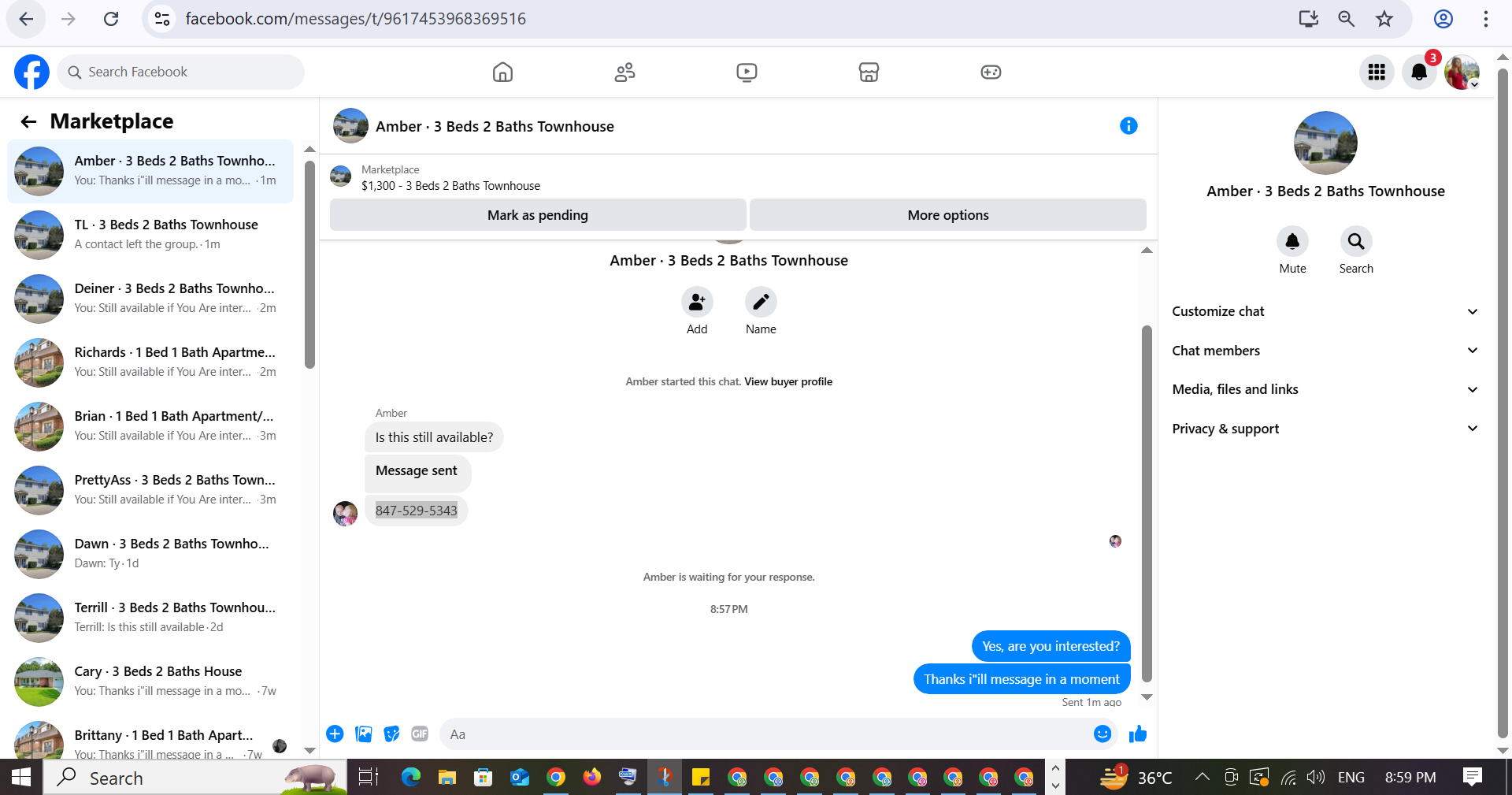The width and height of the screenshot is (1512, 795).
Task: Click the Name pencil icon in chat
Action: click(x=761, y=302)
